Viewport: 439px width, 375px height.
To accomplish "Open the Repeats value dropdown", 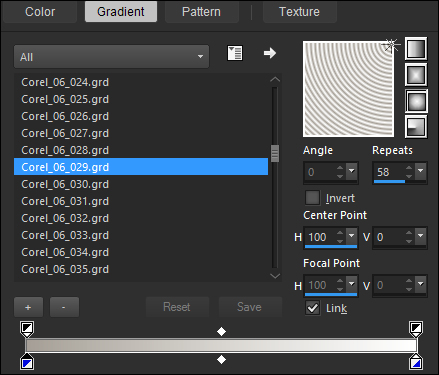I will [421, 171].
